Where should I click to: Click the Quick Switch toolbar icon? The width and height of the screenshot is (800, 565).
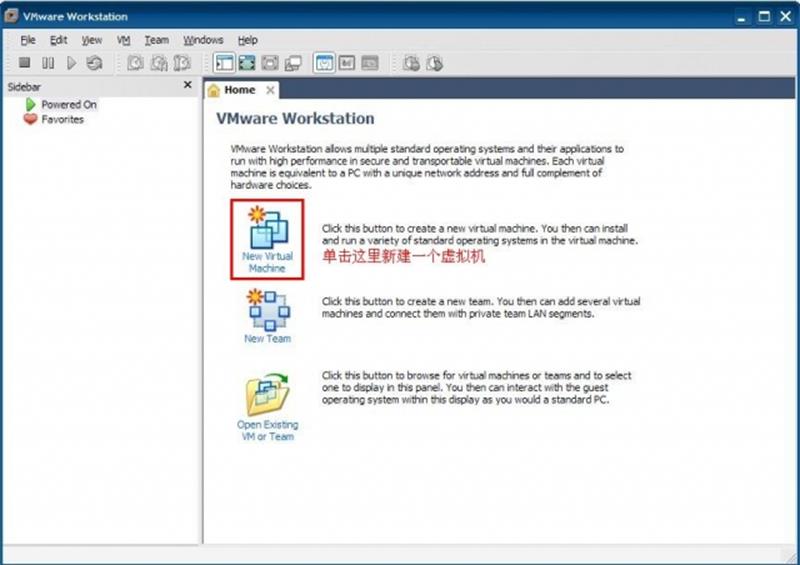point(270,63)
